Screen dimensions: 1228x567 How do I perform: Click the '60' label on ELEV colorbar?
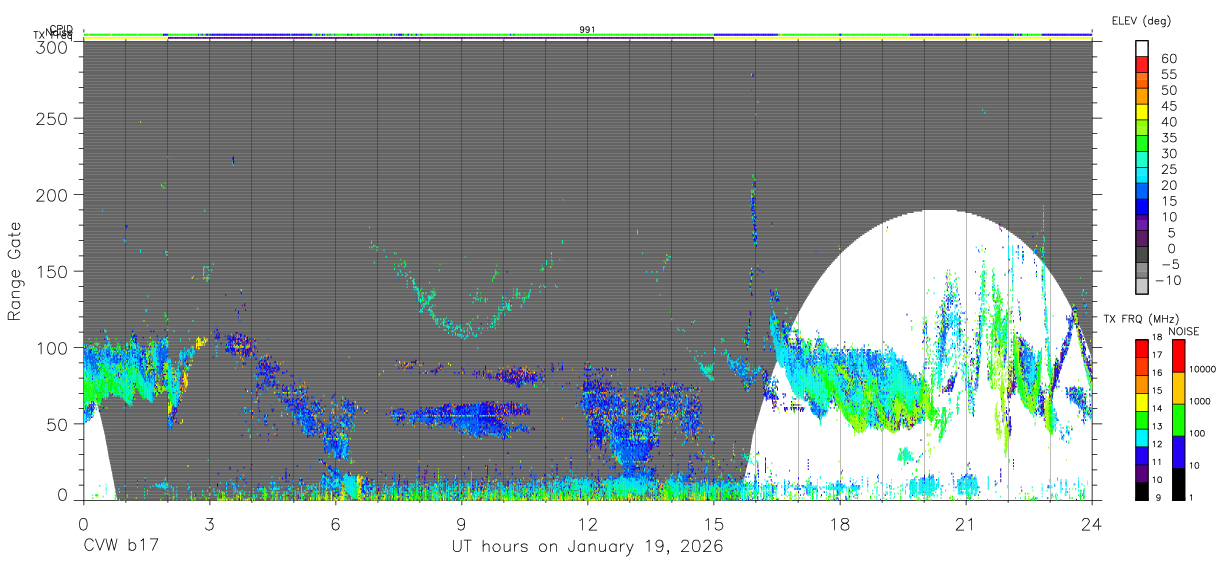click(1168, 59)
